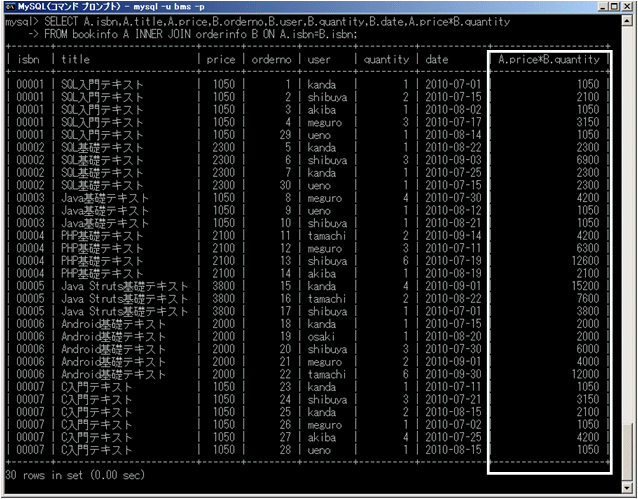This screenshot has height=499, width=638.
Task: Click the date 2010-07-17
Action: coord(453,122)
